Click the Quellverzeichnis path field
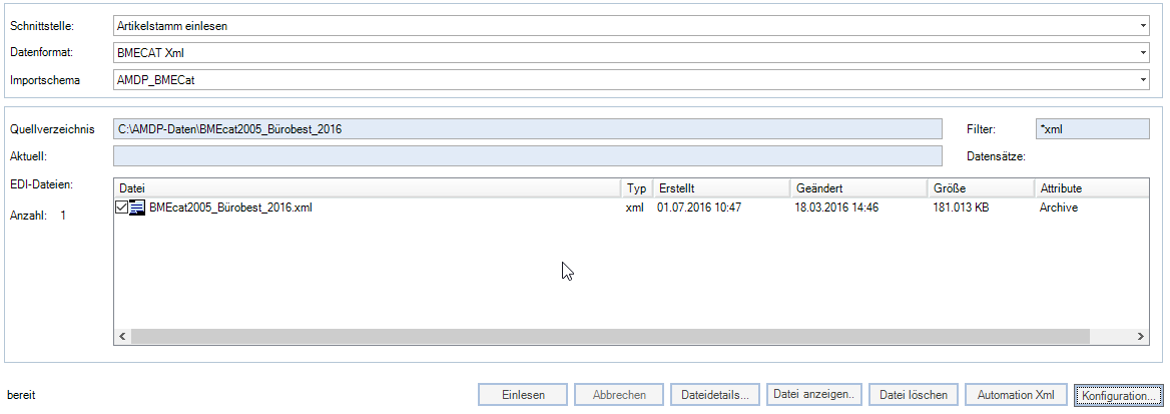 (527, 129)
